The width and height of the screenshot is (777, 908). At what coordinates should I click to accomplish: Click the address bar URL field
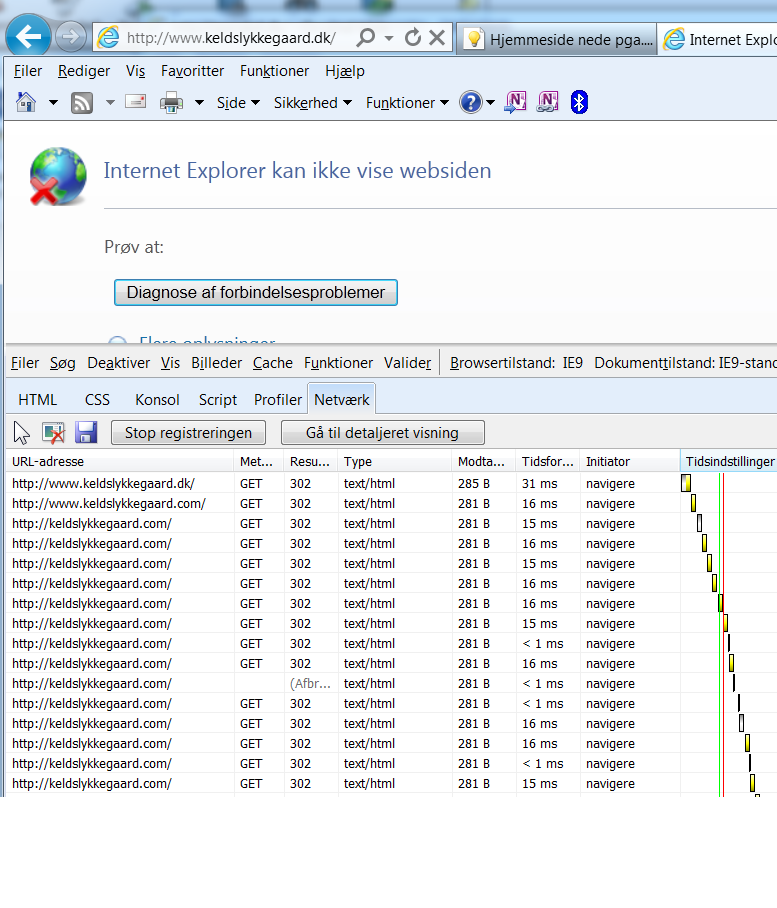point(232,38)
